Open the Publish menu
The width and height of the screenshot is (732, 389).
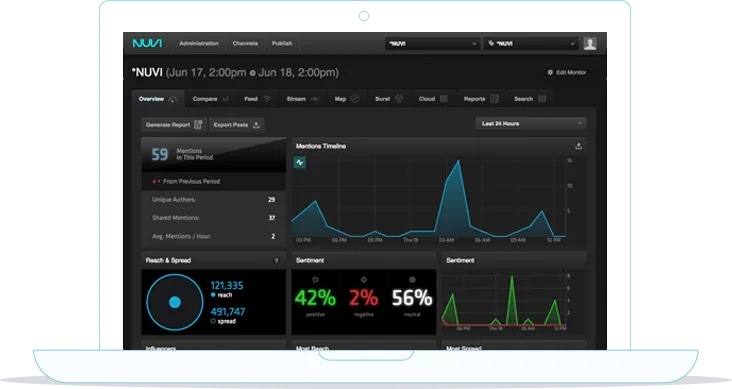pos(282,43)
